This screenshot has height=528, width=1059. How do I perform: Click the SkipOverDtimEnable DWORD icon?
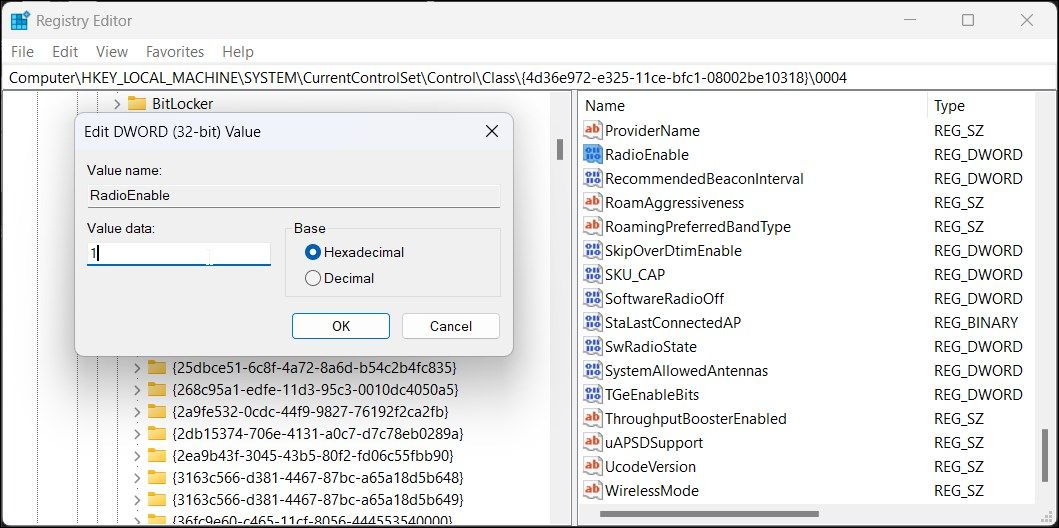coord(592,250)
